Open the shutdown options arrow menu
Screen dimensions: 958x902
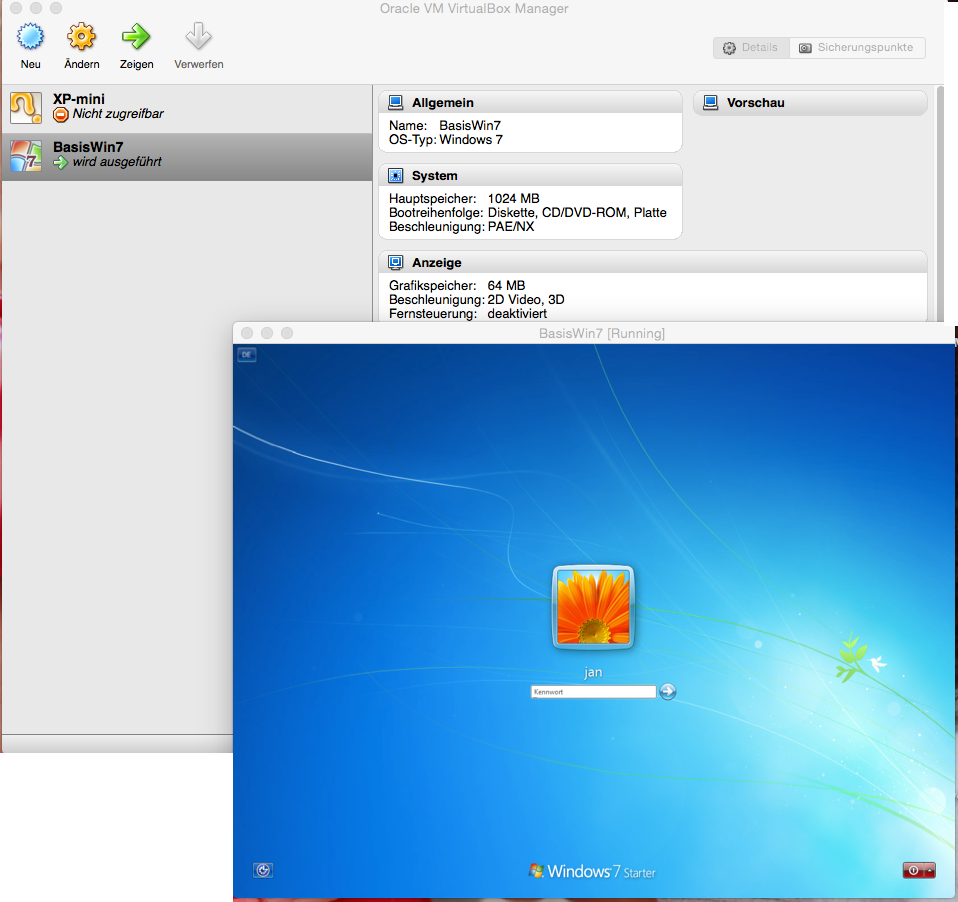930,870
